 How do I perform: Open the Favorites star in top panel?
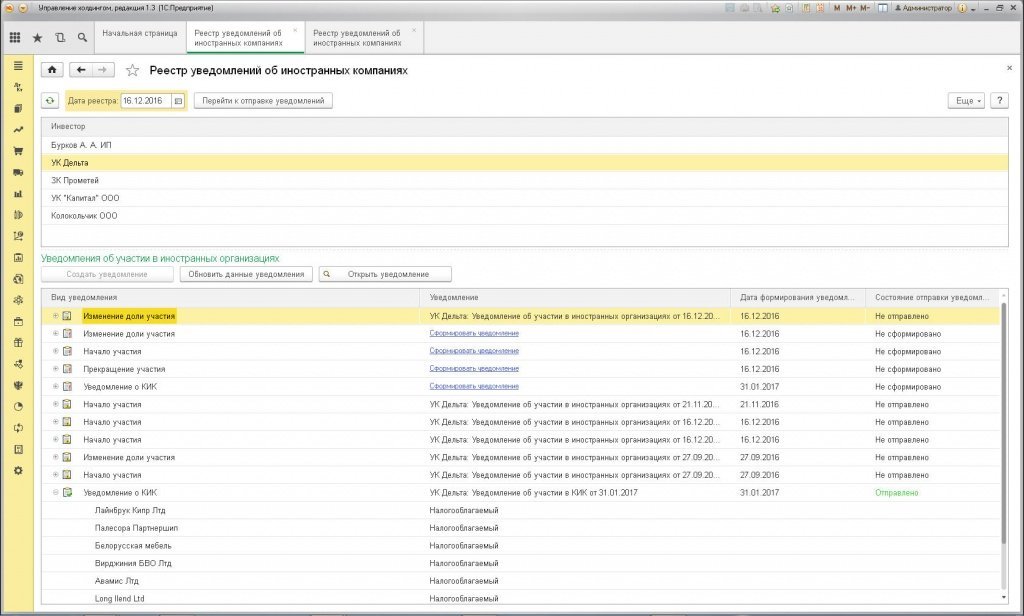(x=37, y=38)
